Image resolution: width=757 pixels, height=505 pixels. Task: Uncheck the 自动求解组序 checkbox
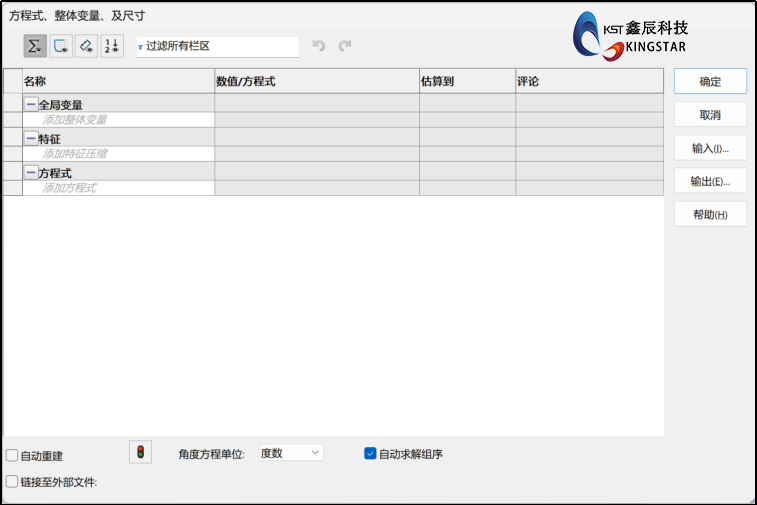click(x=370, y=453)
